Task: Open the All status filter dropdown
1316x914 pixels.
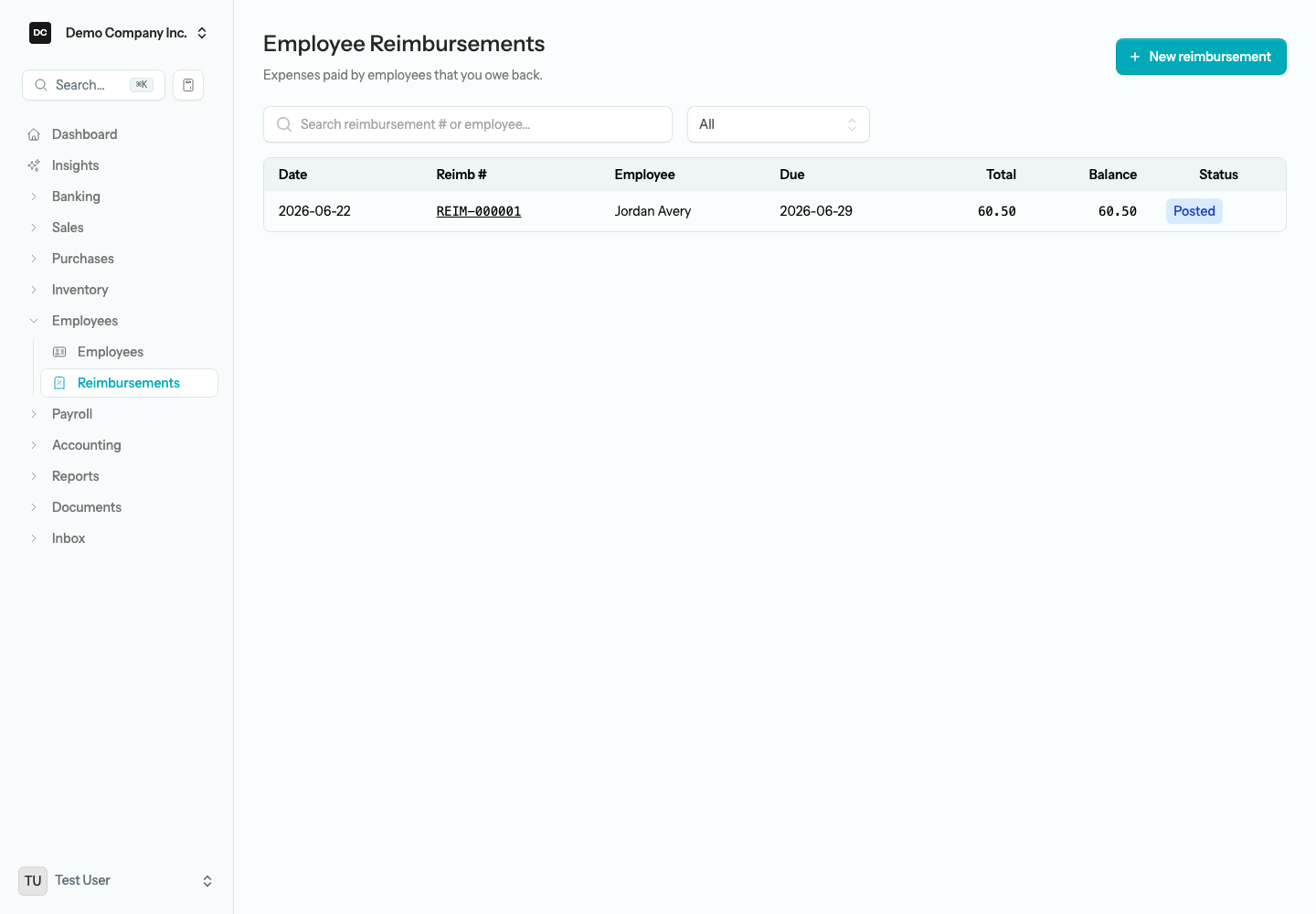Action: 779,124
